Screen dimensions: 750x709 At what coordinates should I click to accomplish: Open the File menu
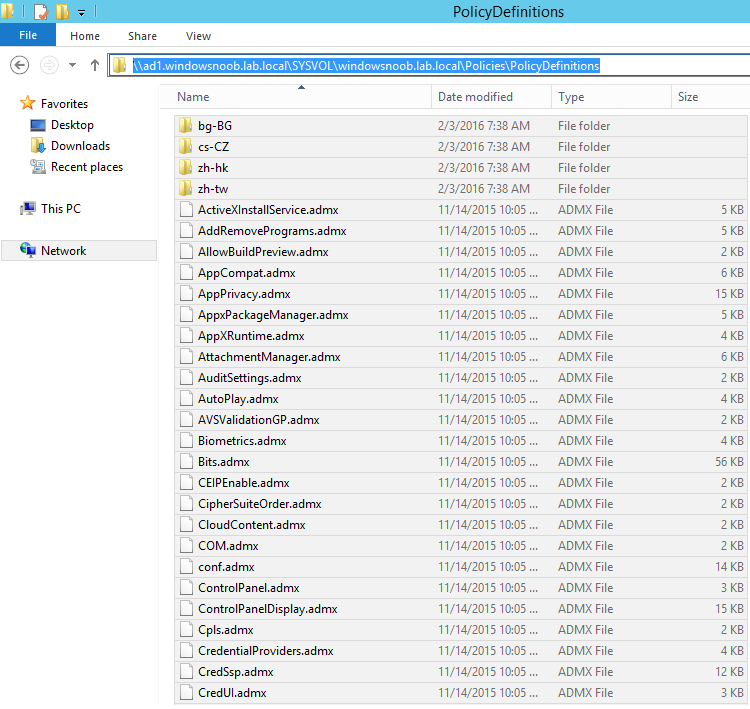tap(28, 35)
